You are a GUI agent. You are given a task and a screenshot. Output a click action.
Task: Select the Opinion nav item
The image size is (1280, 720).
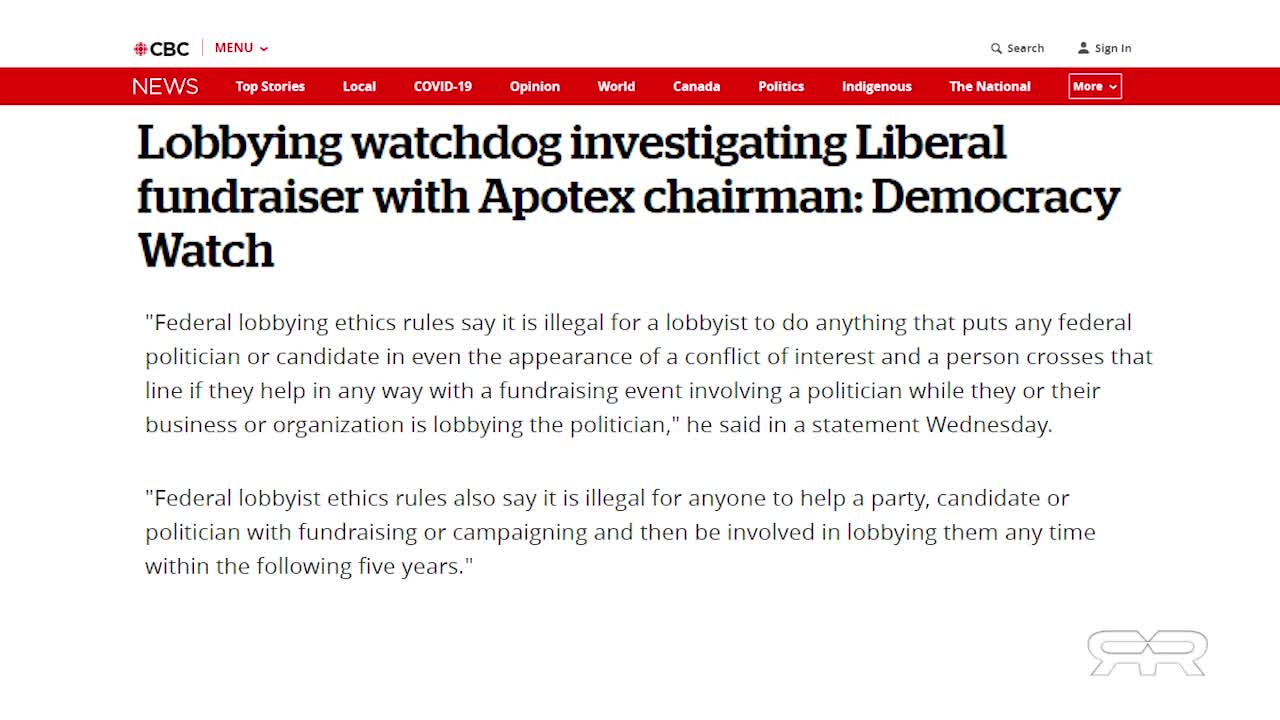pyautogui.click(x=535, y=86)
